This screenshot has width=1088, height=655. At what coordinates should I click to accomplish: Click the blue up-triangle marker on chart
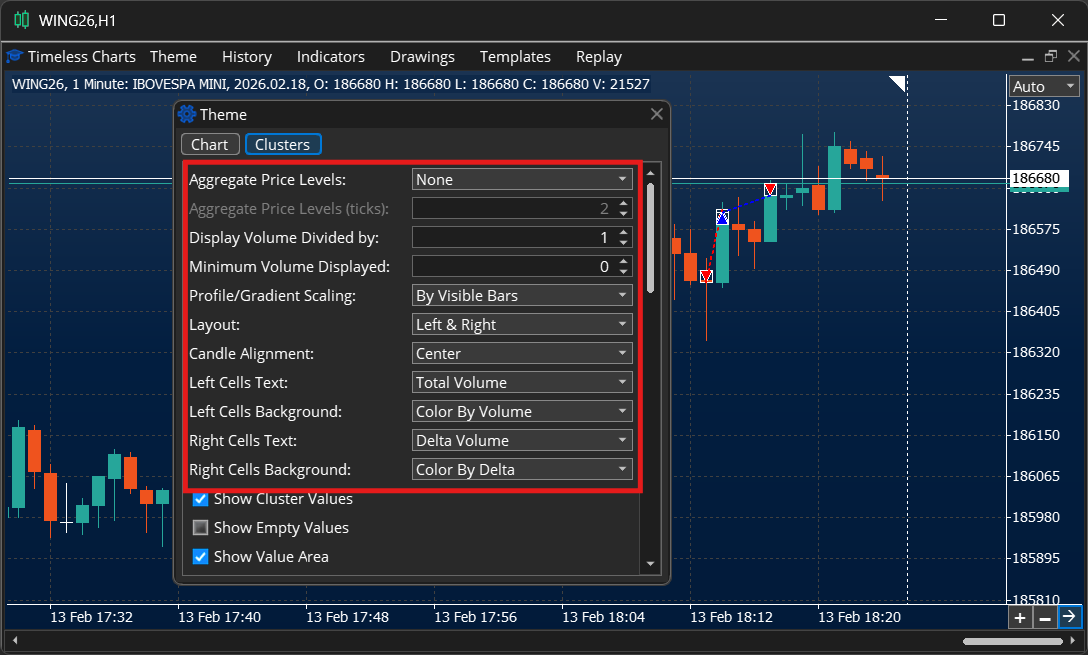(722, 217)
